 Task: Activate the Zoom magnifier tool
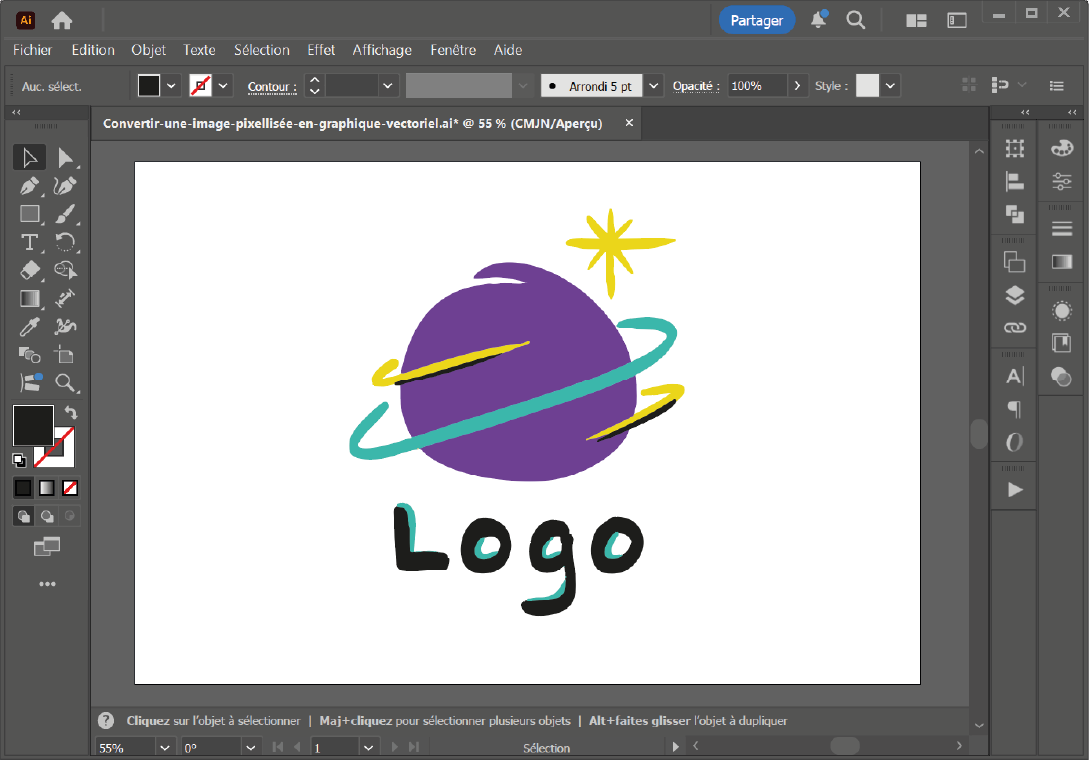tap(65, 382)
